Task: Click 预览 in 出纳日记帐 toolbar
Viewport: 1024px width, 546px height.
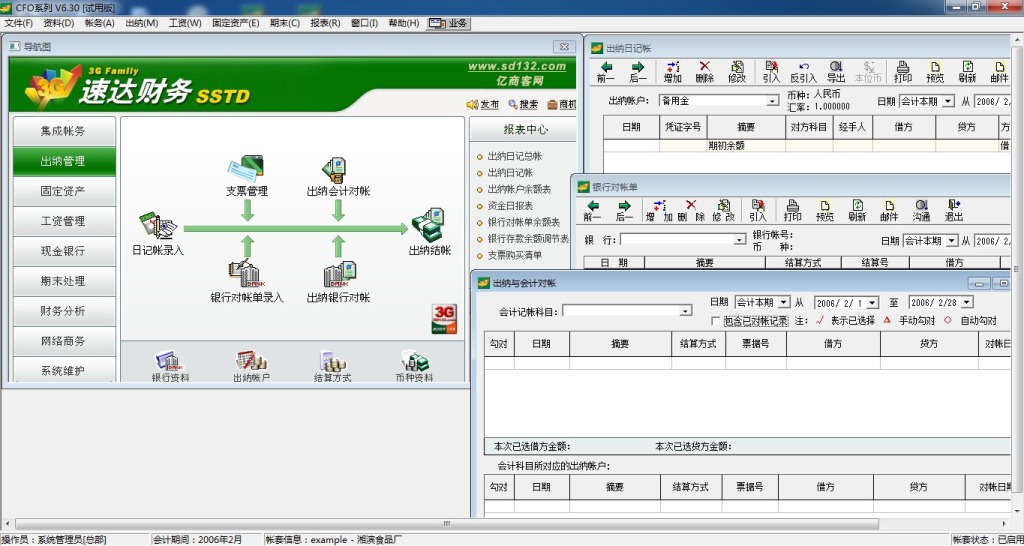Action: click(935, 72)
